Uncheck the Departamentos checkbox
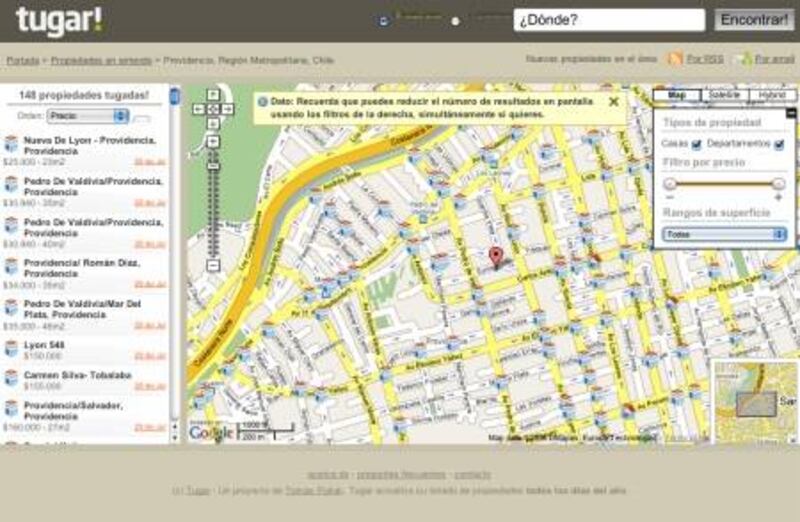Image resolution: width=800 pixels, height=522 pixels. [x=779, y=145]
